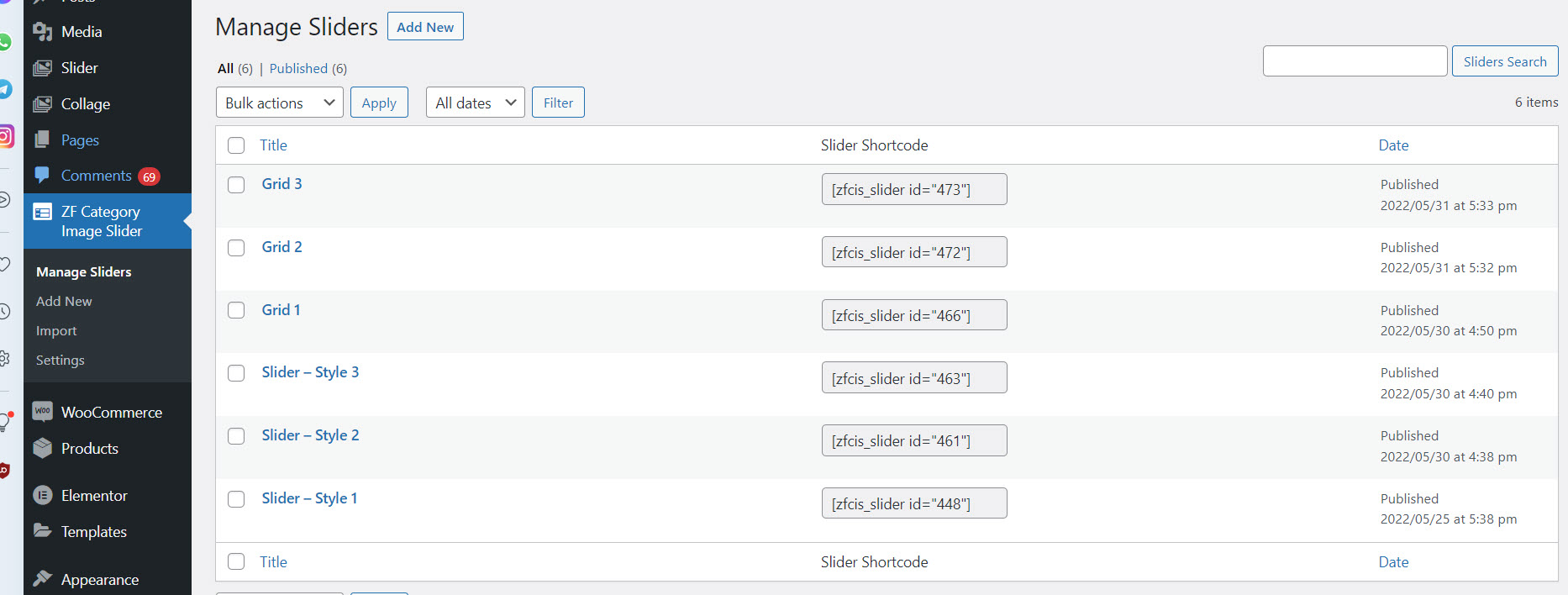Click the date '2022/05/25 at 5:38 pm'
Image resolution: width=1568 pixels, height=595 pixels.
click(1449, 519)
